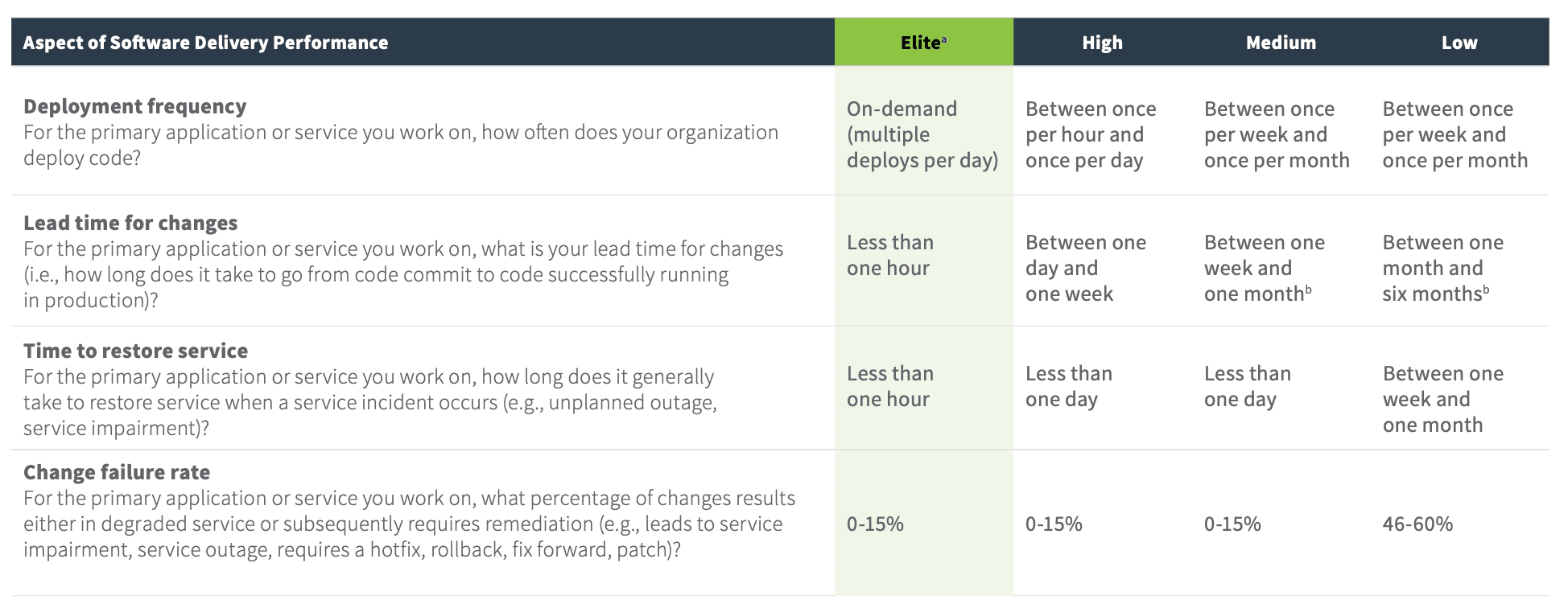Viewport: 1568px width, 600px height.
Task: Select the High column header
Action: click(x=1102, y=43)
